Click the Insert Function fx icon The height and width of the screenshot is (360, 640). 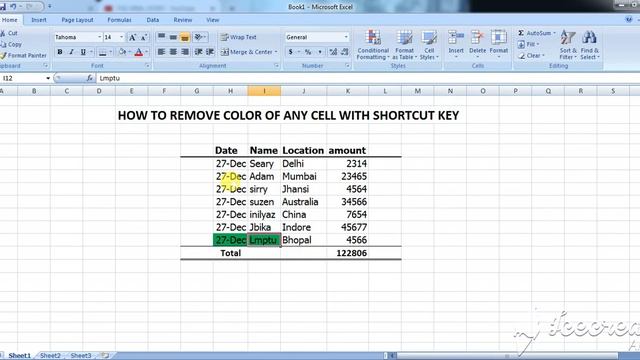click(x=90, y=78)
